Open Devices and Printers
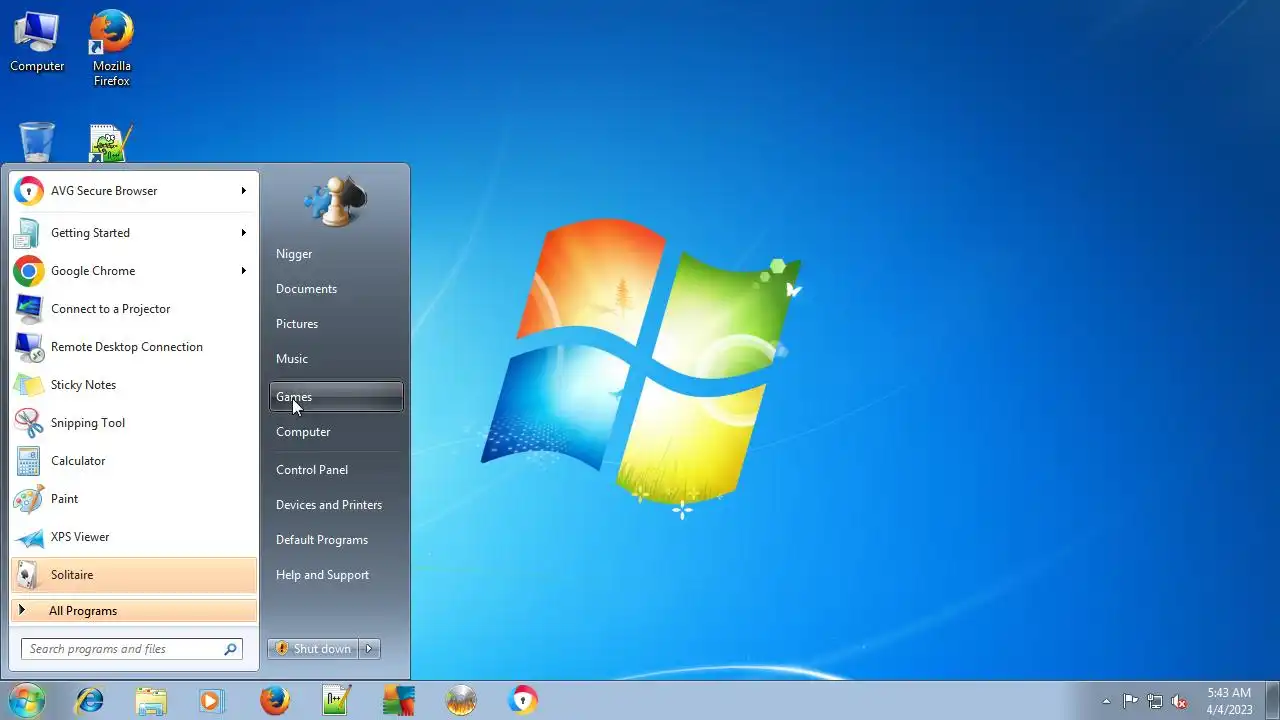 pos(336,505)
